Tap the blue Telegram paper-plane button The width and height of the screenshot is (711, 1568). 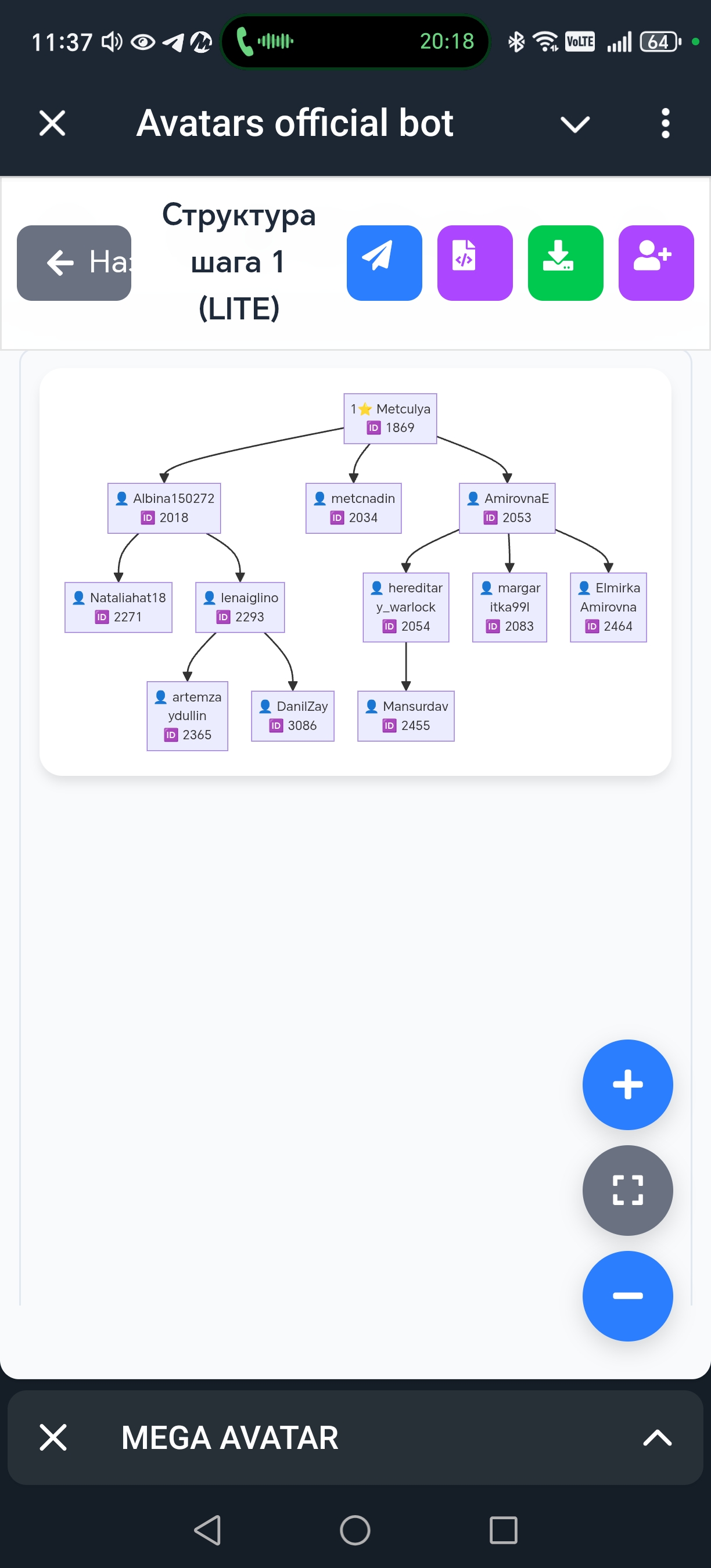point(384,263)
